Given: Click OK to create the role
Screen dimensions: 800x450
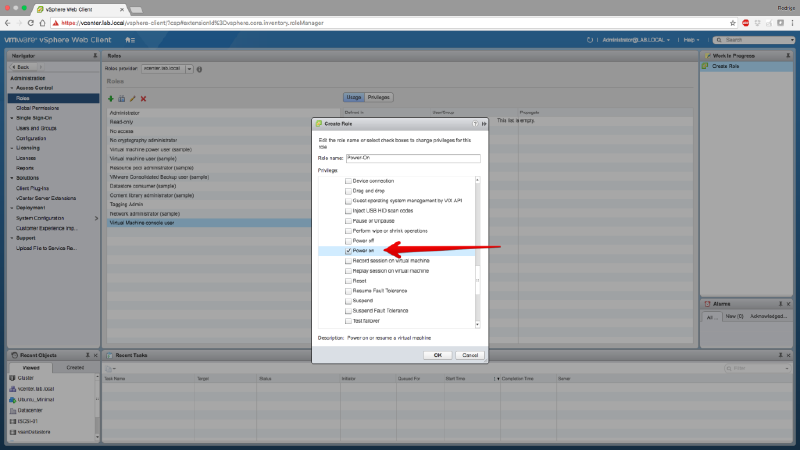Looking at the screenshot, I should 437,355.
